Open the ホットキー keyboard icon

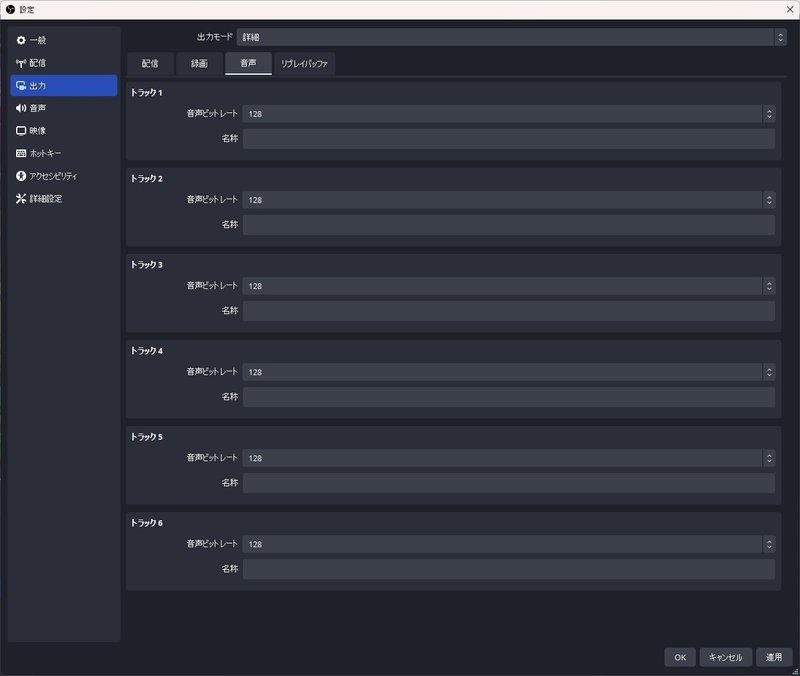(21, 153)
